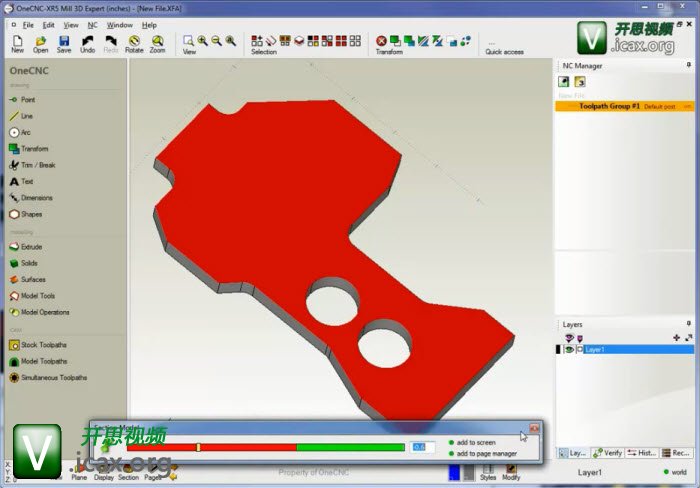Click the section value input field

pyautogui.click(x=422, y=447)
